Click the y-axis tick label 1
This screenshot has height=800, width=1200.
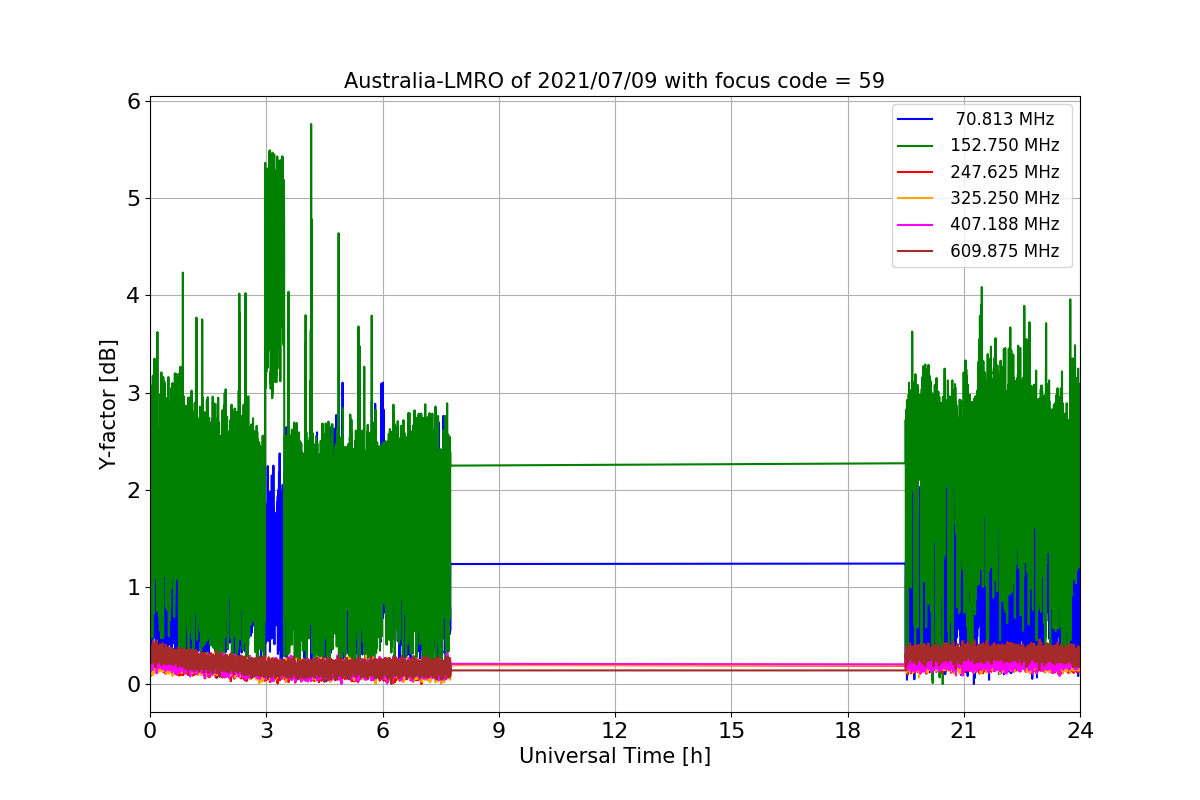tap(132, 587)
